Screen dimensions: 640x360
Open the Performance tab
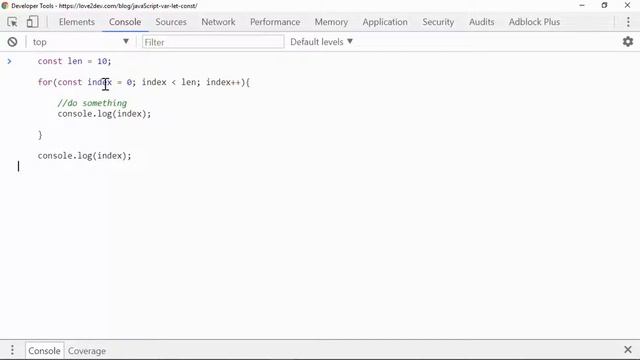pos(275,22)
